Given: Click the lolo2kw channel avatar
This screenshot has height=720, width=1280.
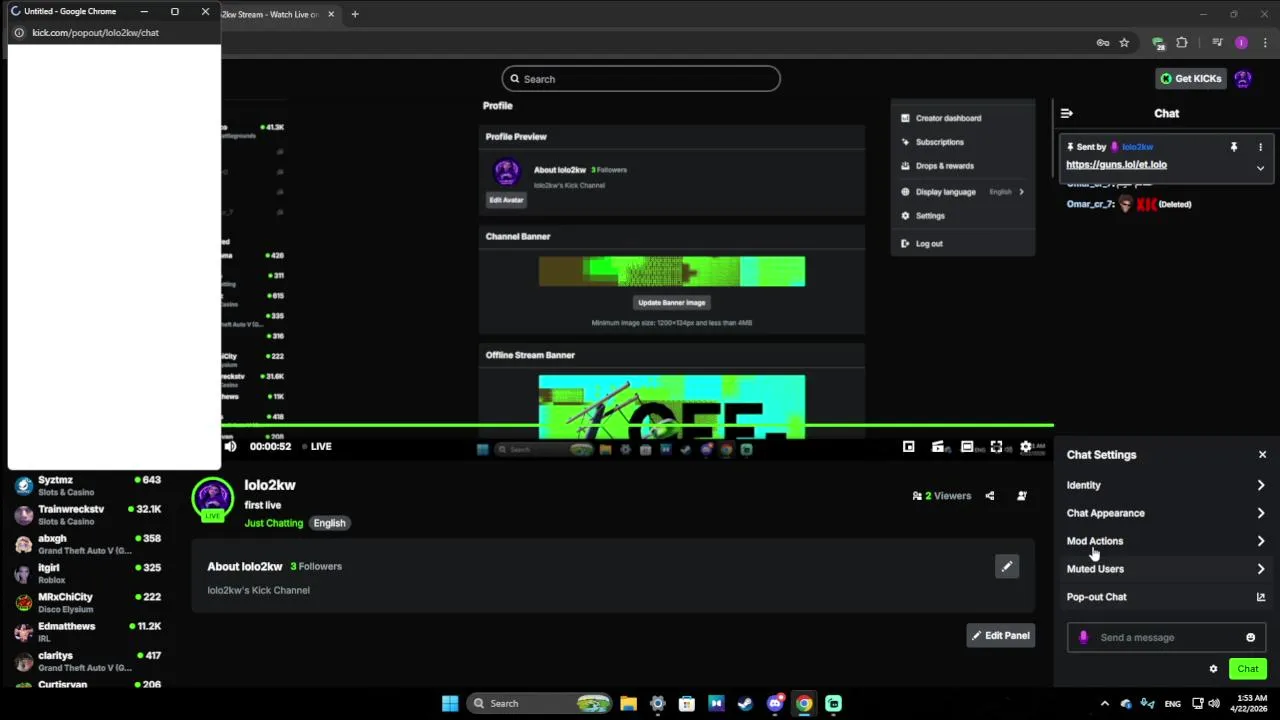Looking at the screenshot, I should point(212,499).
